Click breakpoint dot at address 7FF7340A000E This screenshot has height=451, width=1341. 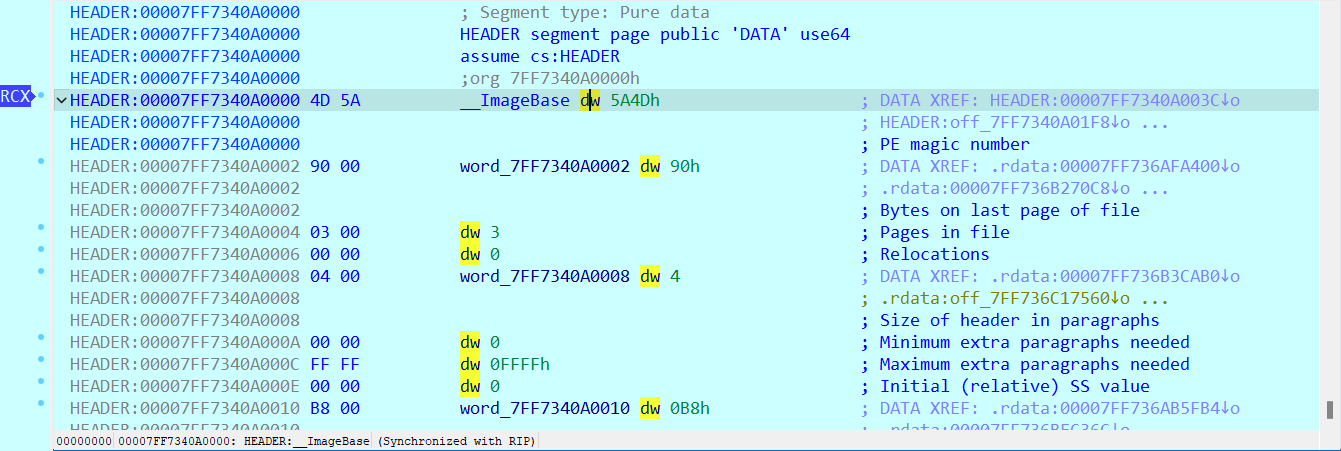[x=41, y=381]
